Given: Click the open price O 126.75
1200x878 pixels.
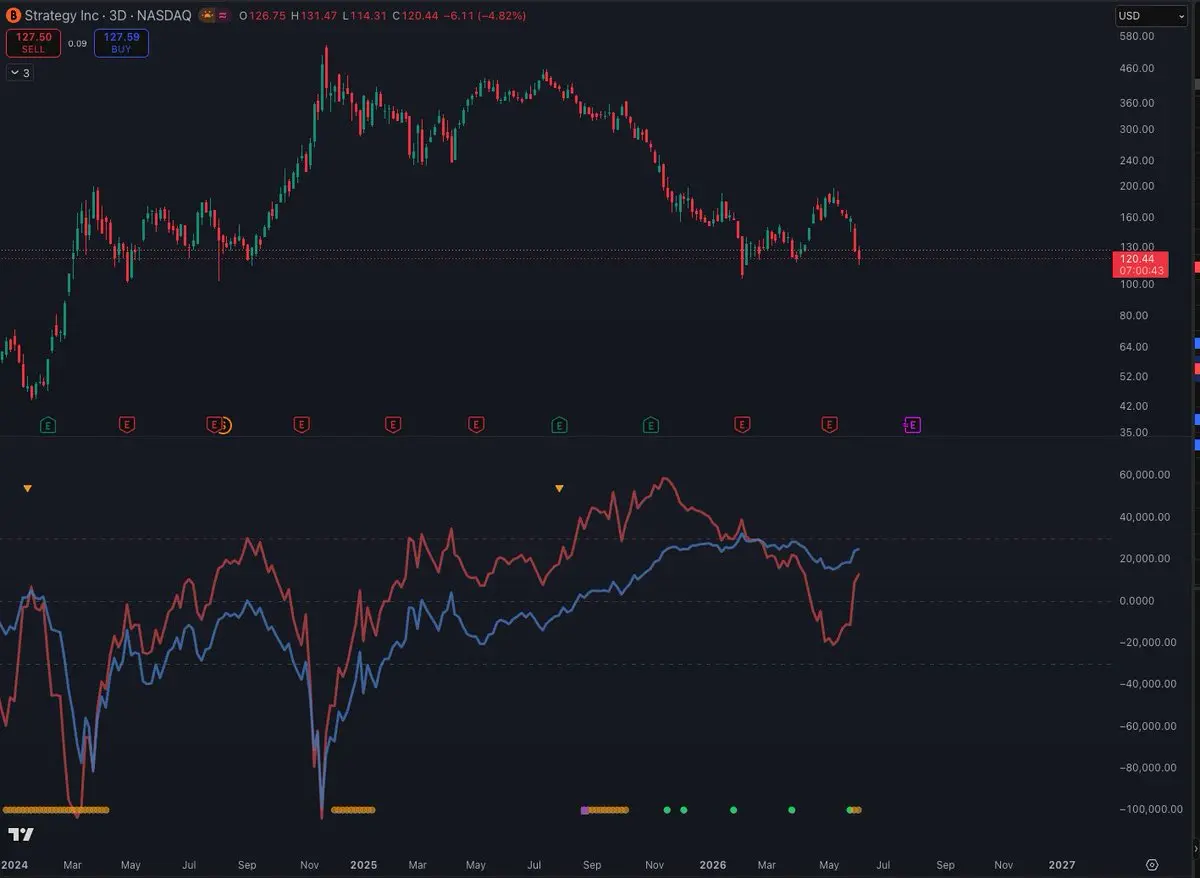Looking at the screenshot, I should coord(262,16).
